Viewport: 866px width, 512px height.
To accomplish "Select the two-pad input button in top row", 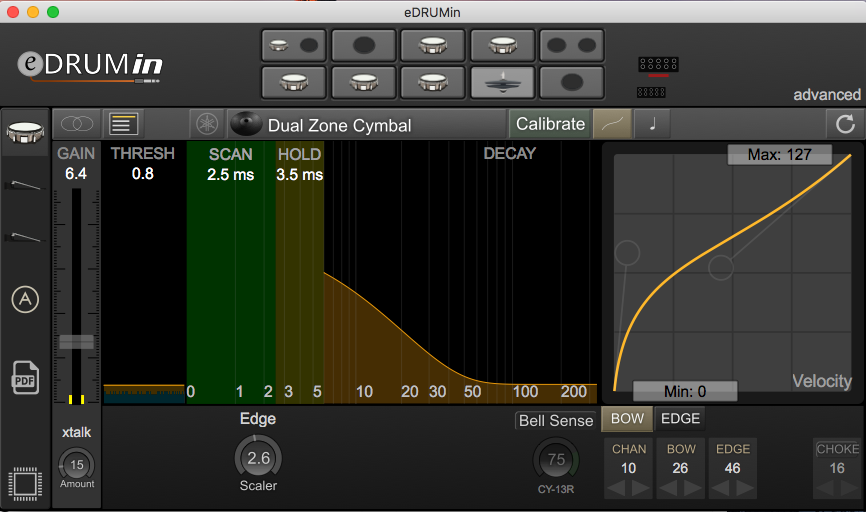I will click(x=572, y=45).
